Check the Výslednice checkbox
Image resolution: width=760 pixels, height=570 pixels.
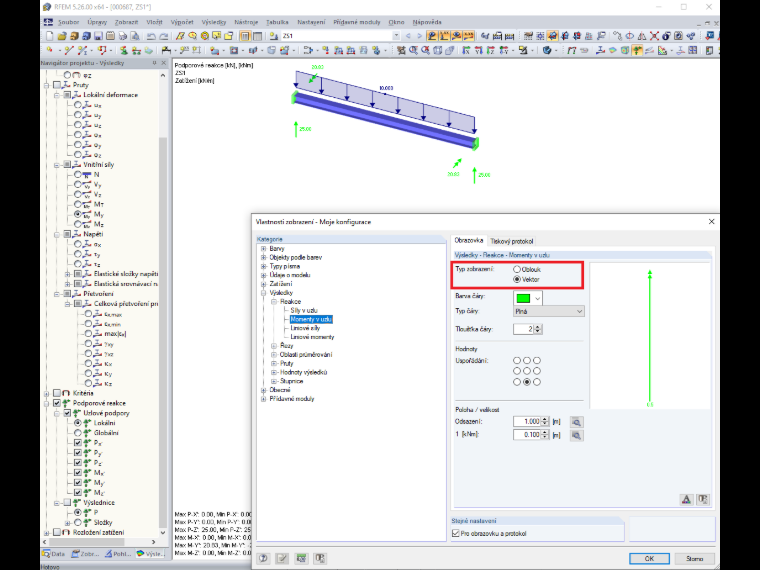pyautogui.click(x=67, y=503)
